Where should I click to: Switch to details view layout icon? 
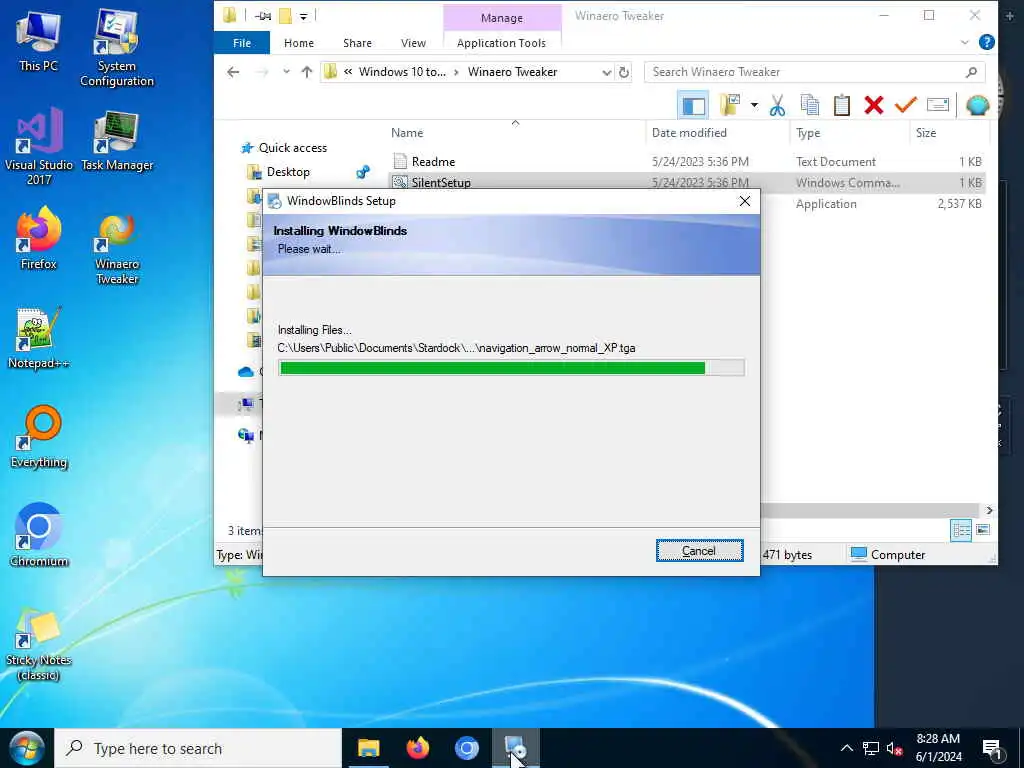click(961, 530)
